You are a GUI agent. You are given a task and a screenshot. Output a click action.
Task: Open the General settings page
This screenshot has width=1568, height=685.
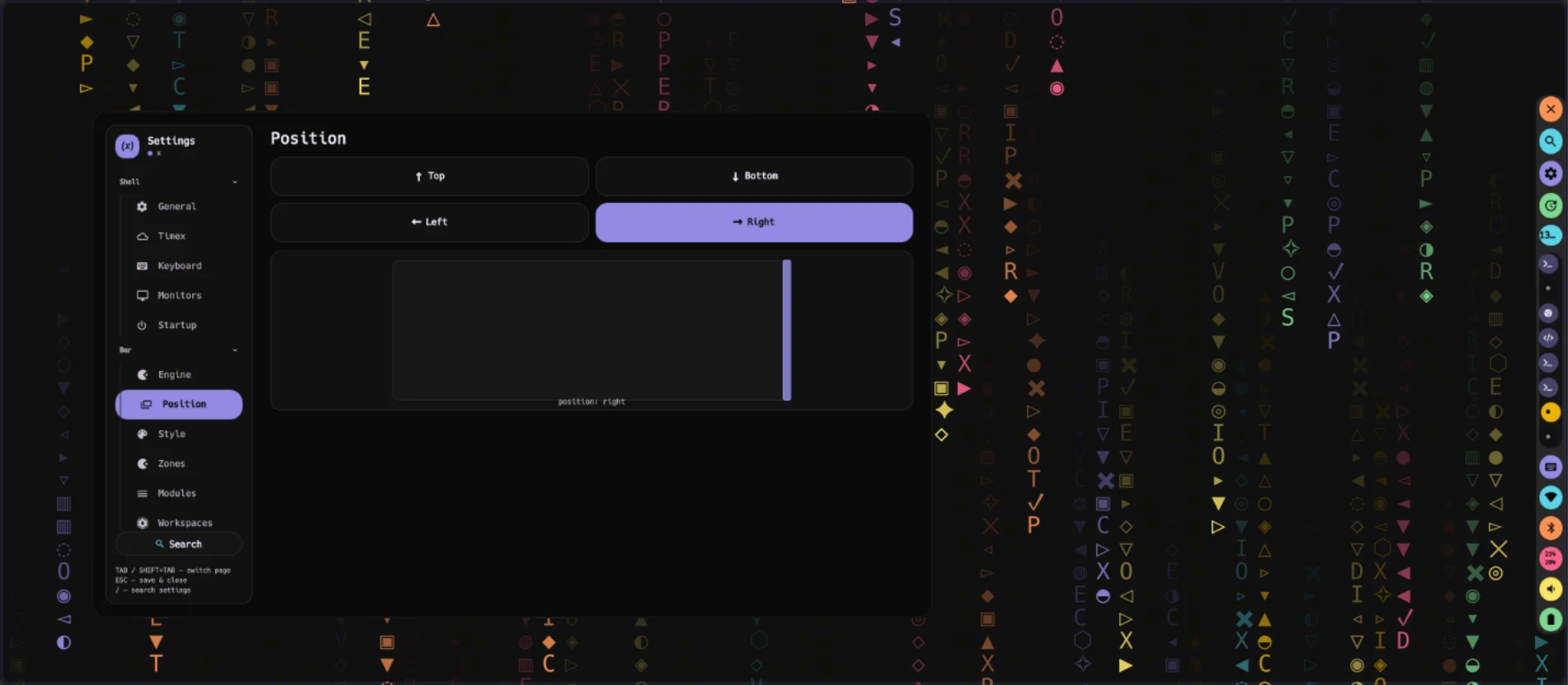coord(179,206)
